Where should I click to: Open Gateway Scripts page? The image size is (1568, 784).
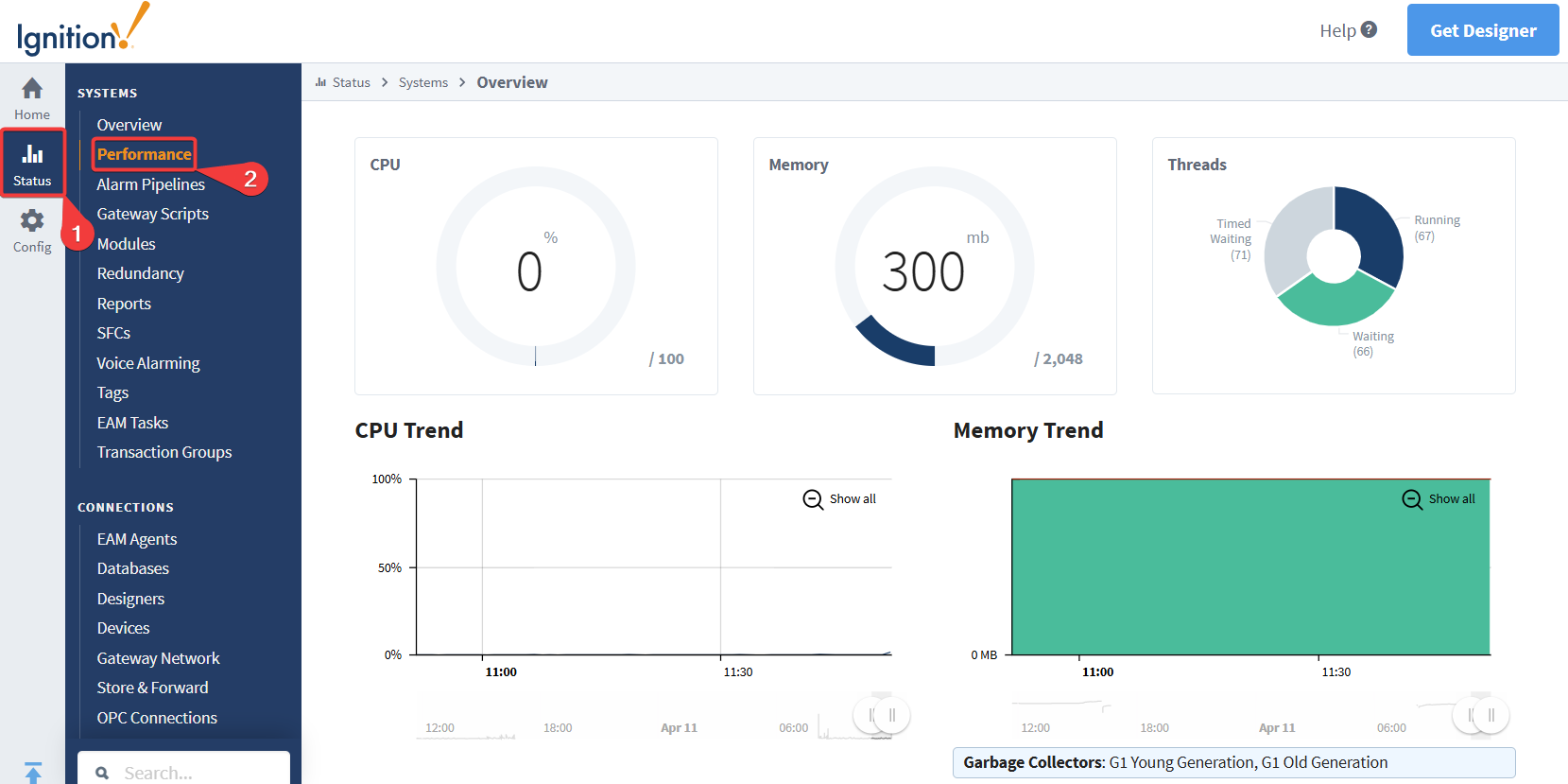point(152,214)
